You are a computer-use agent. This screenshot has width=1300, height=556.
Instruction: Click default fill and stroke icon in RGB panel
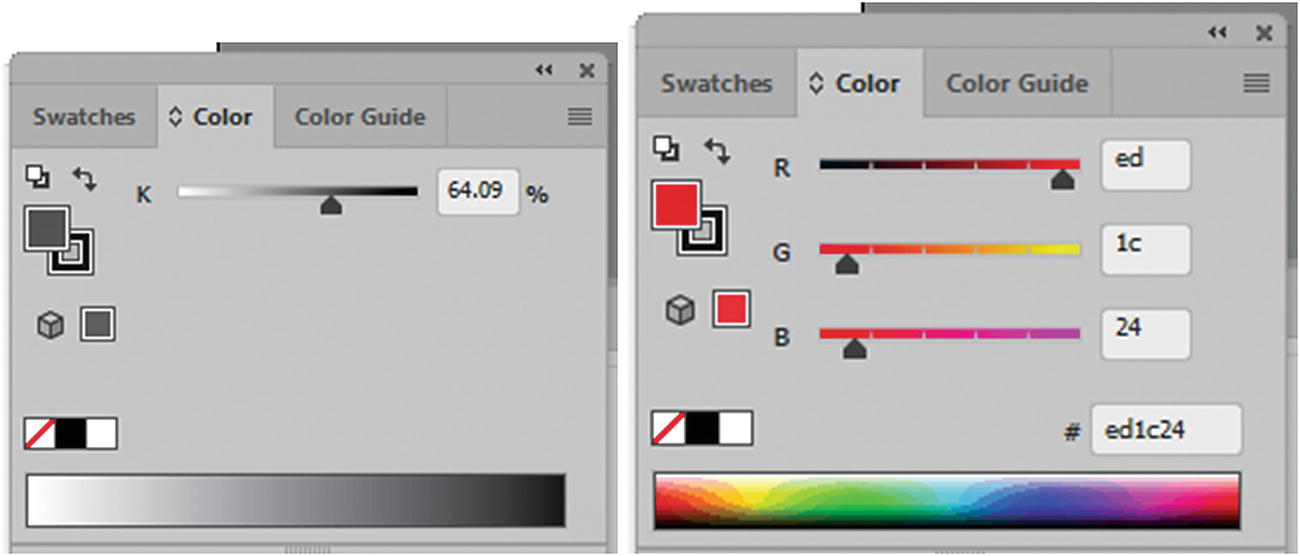(666, 148)
